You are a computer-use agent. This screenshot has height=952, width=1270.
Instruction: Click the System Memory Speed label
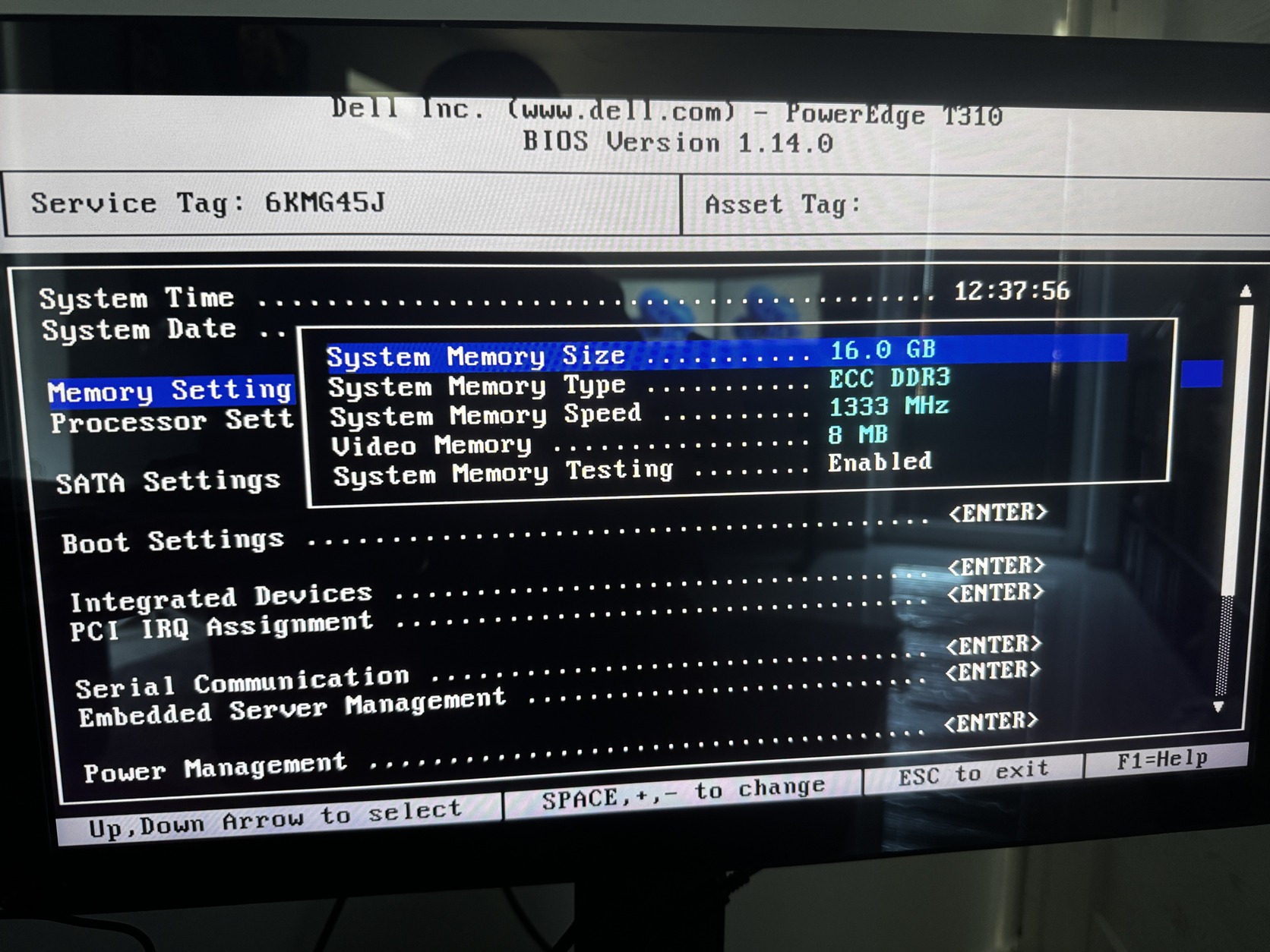click(485, 415)
